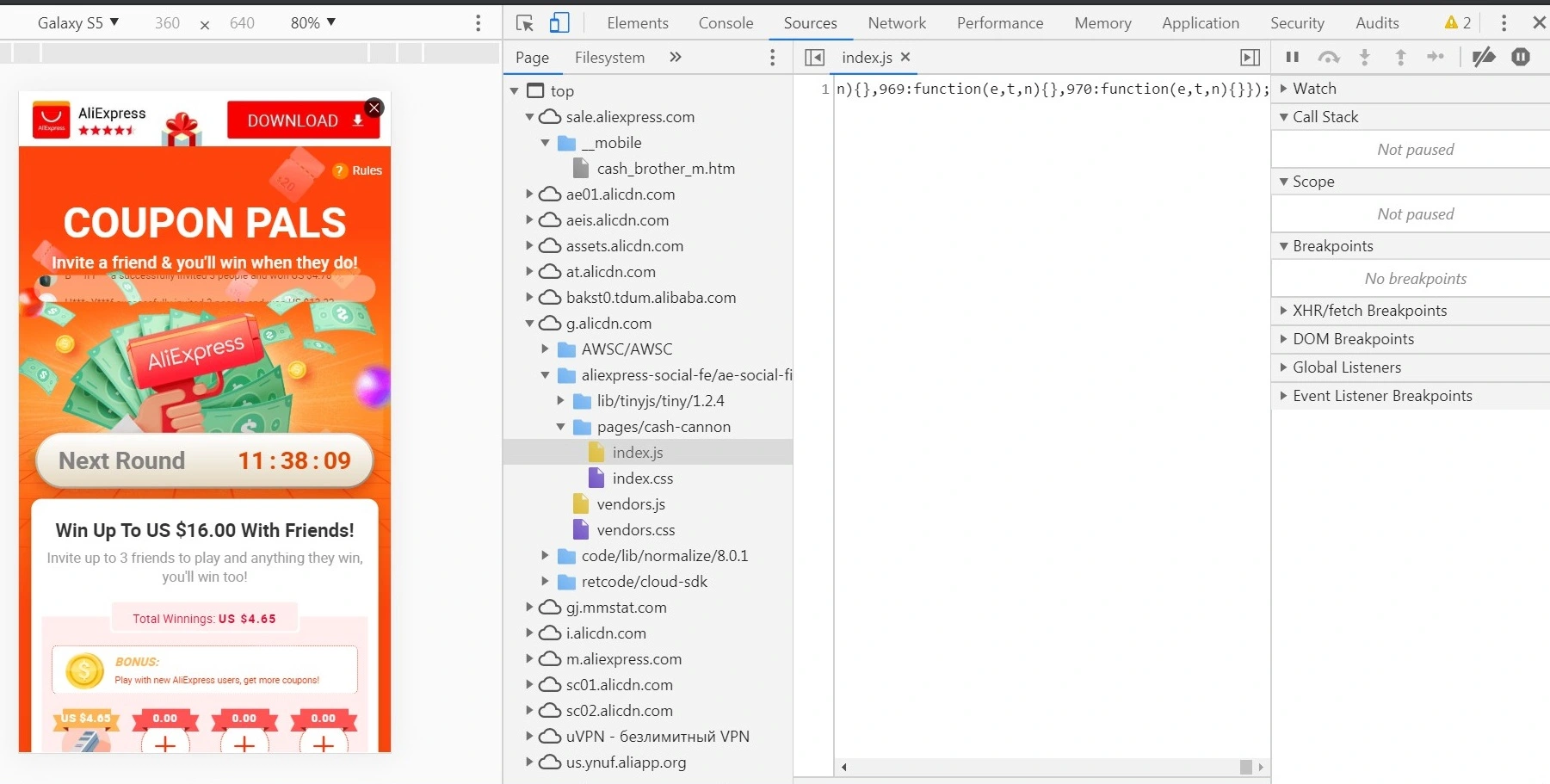Open the Elements tab
Screen dimensions: 1550x784
(x=638, y=23)
